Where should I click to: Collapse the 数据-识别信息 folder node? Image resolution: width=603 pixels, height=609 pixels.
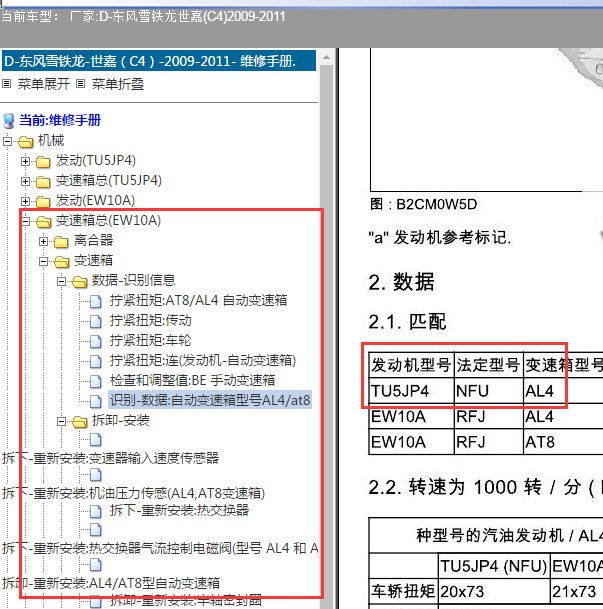pos(61,281)
